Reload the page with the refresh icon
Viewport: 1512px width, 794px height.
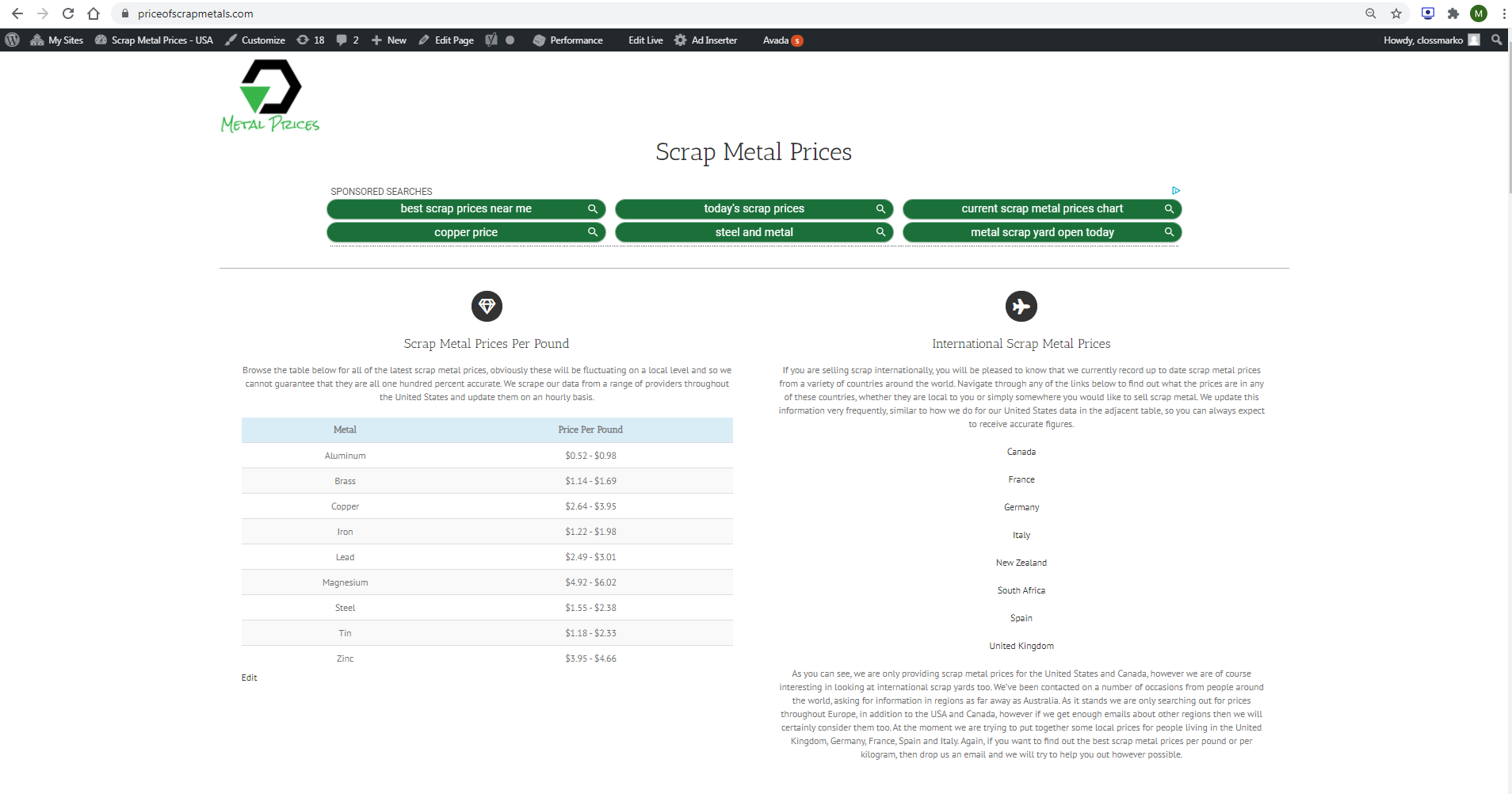68,13
